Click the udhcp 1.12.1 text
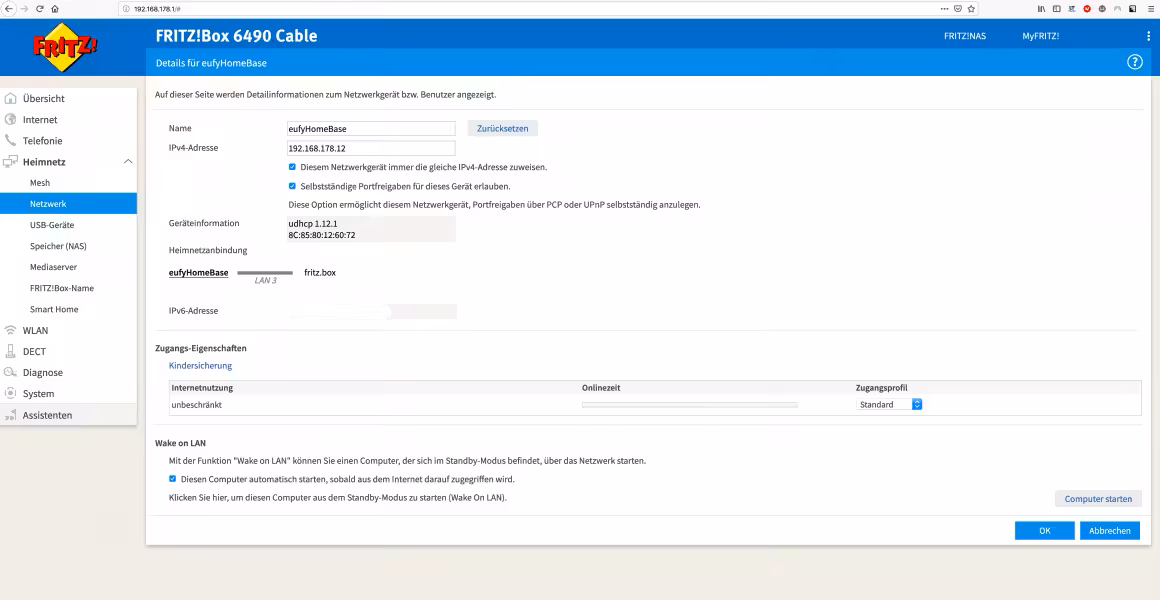Screen dimensions: 1160x600 tap(313, 223)
